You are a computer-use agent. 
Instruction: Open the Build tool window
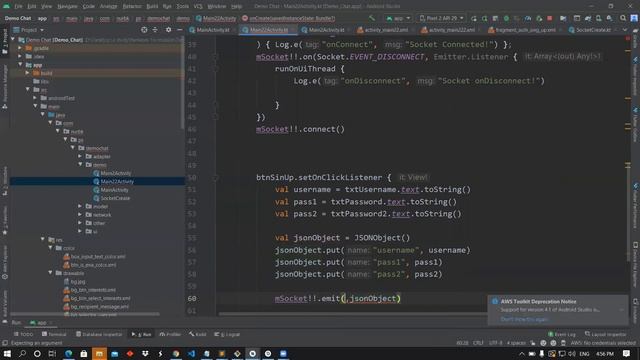[x=198, y=334]
